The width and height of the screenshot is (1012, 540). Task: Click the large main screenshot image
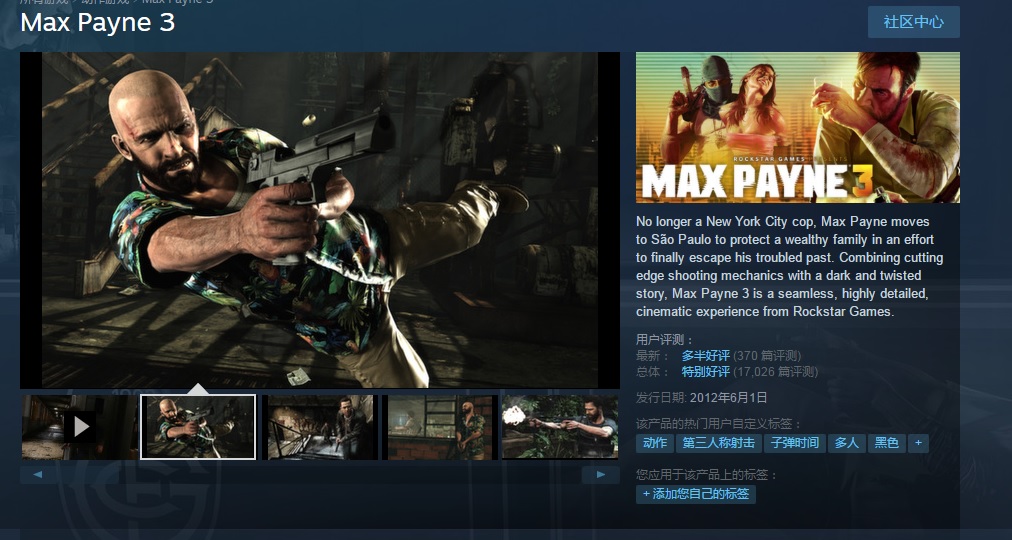320,220
